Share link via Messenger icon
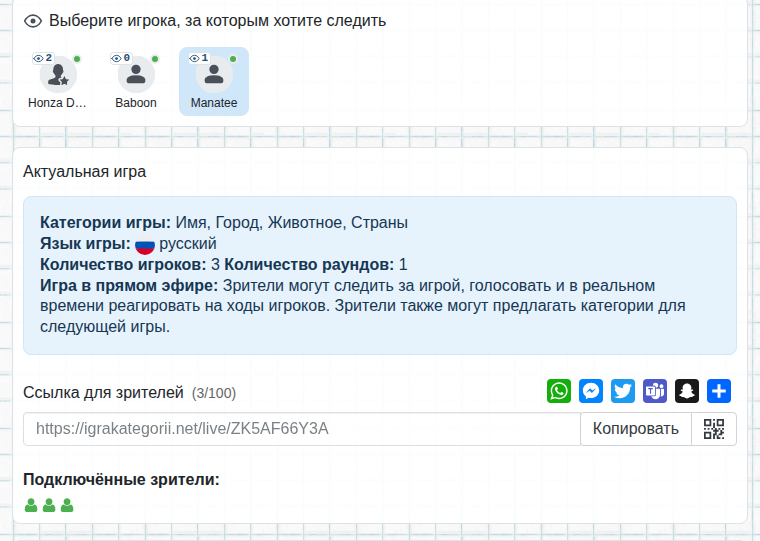This screenshot has width=760, height=541. coord(591,391)
